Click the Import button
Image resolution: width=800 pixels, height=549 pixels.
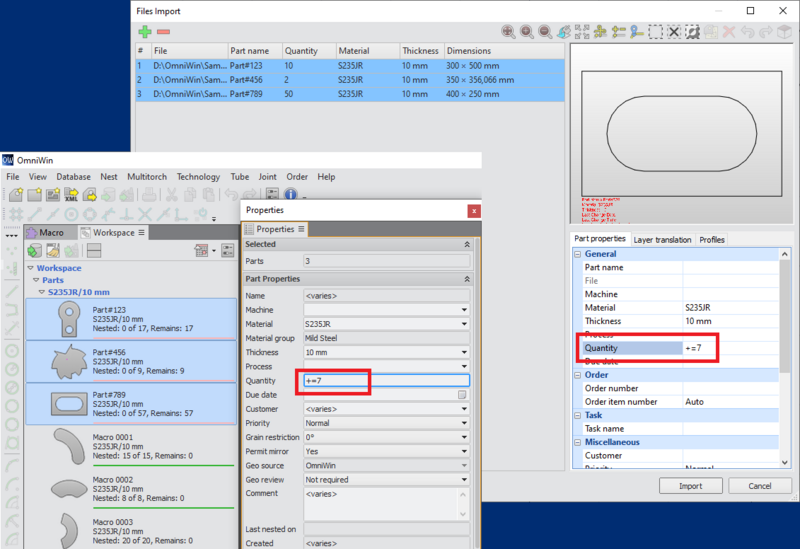pyautogui.click(x=690, y=486)
